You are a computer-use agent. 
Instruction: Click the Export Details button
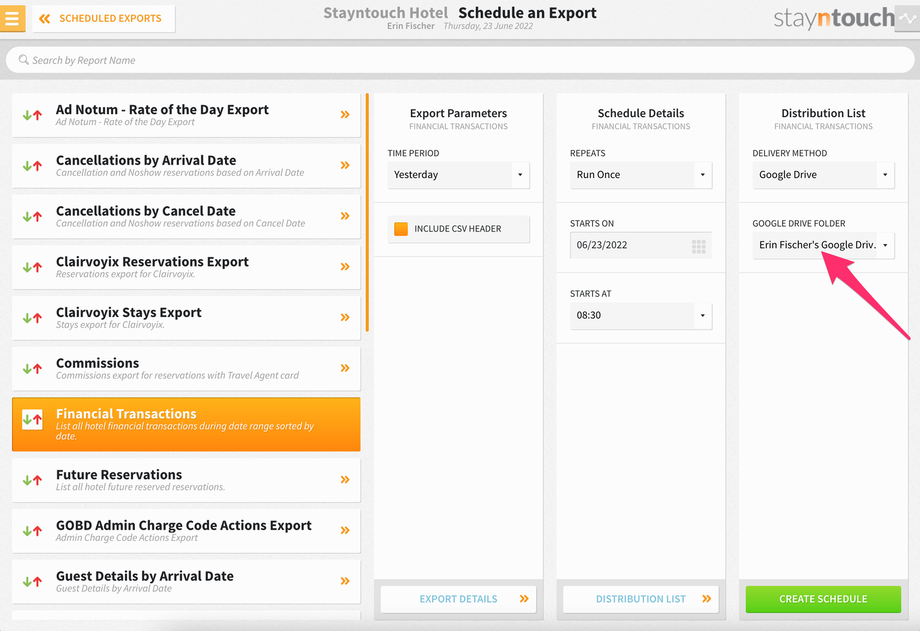tap(458, 599)
